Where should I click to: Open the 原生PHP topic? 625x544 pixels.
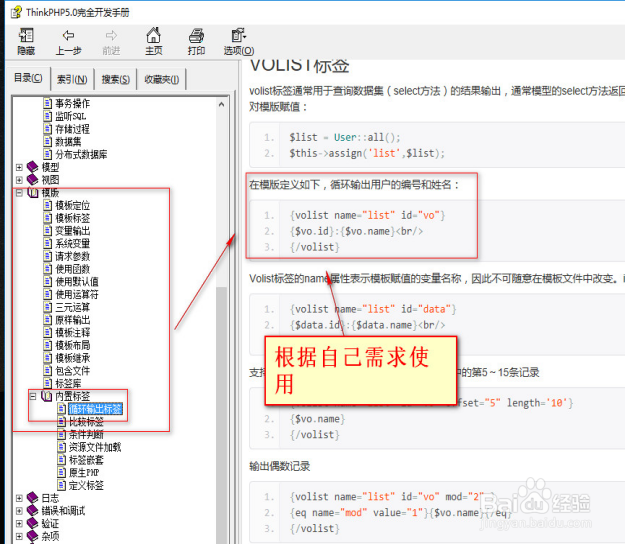click(84, 473)
